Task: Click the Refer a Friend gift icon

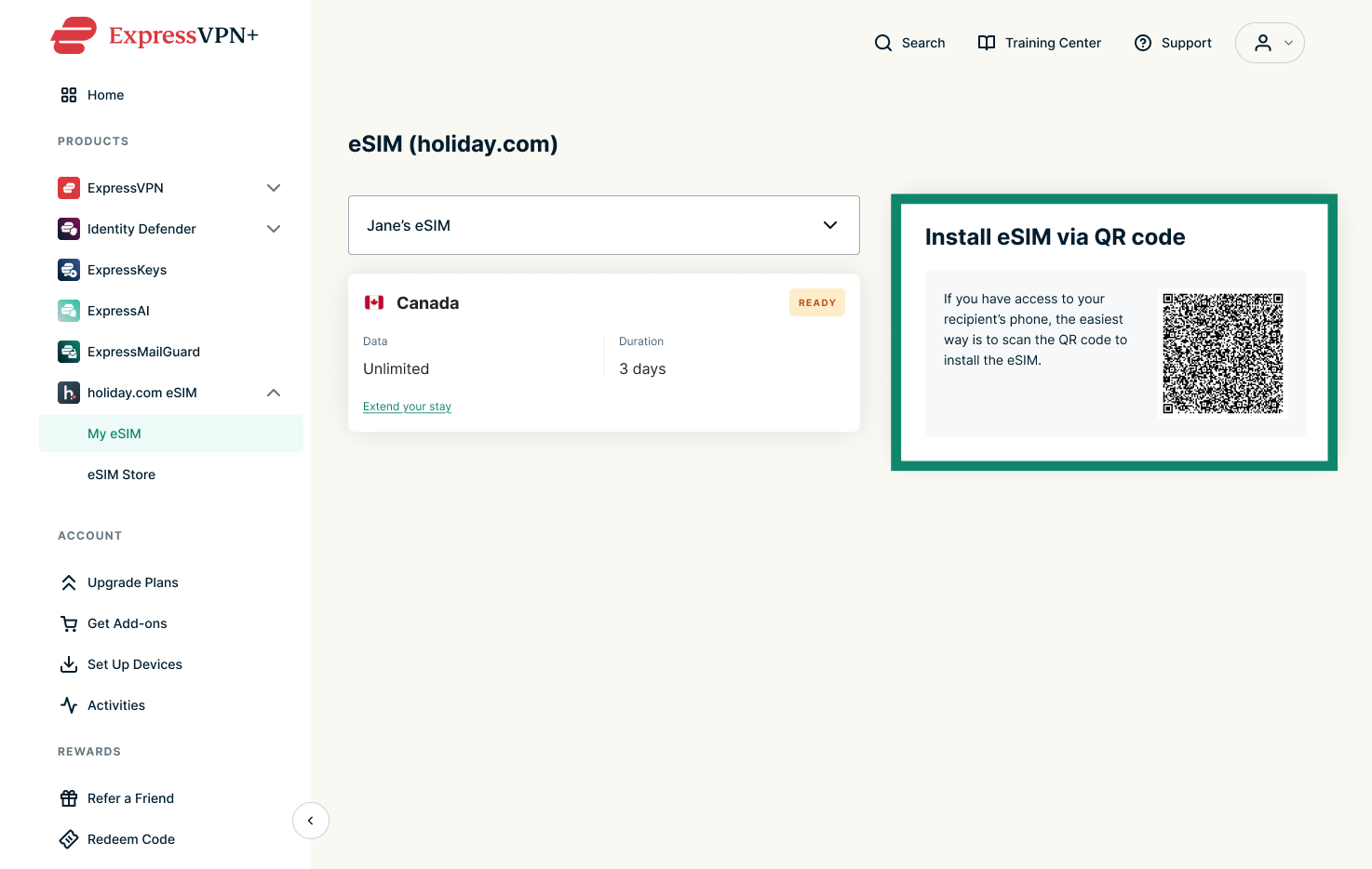Action: point(69,798)
